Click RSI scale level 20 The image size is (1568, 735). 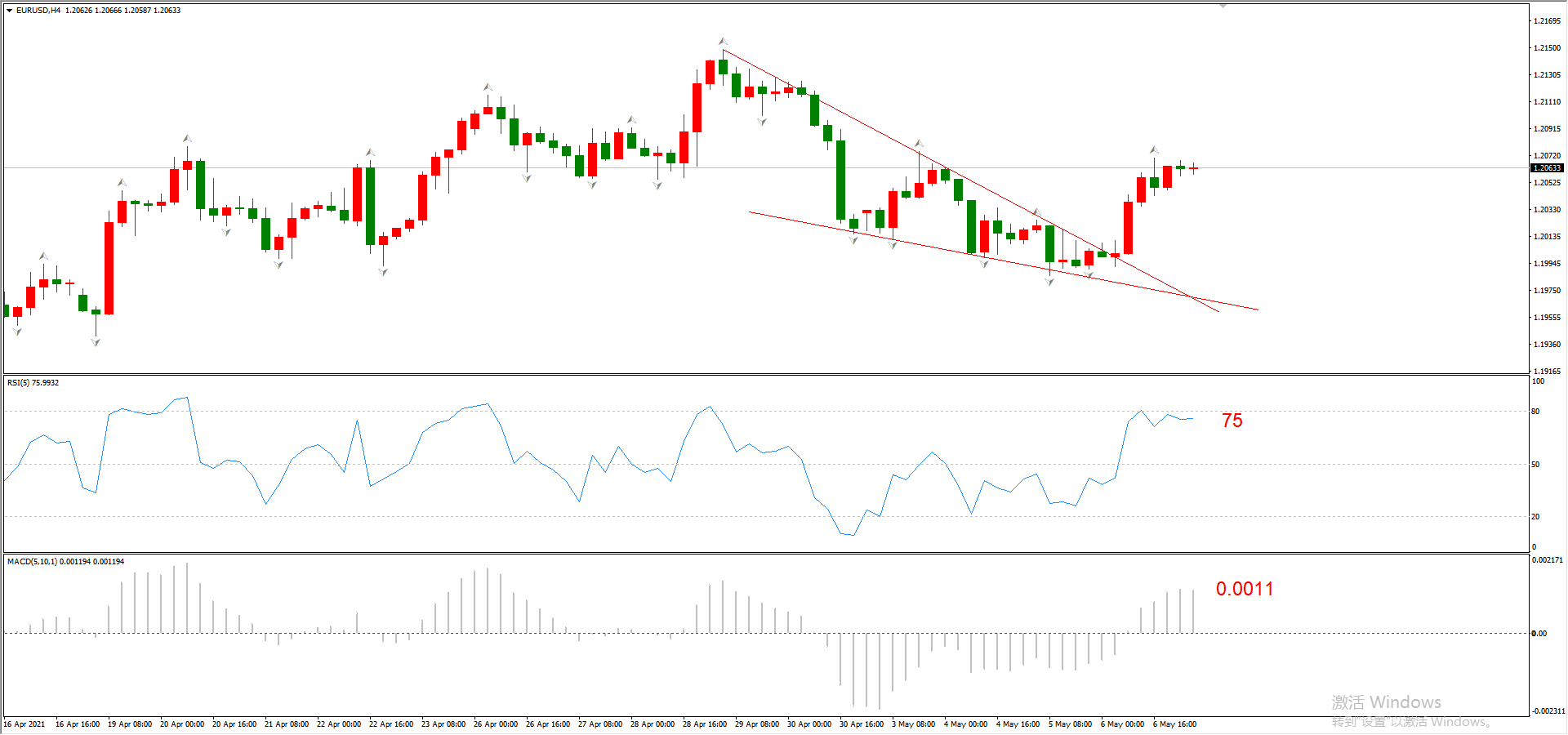pyautogui.click(x=1535, y=517)
